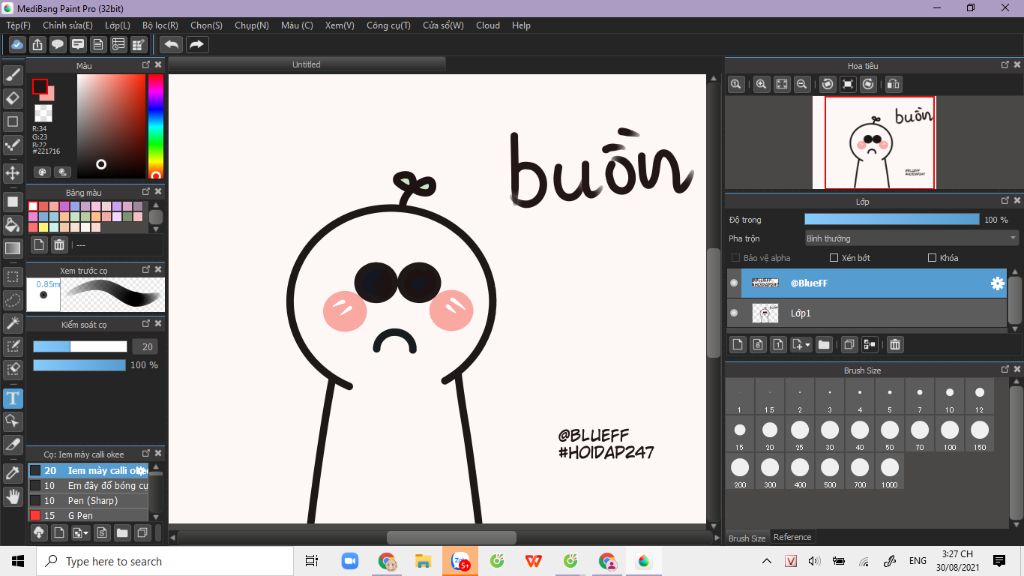Screen dimensions: 1024x576
Task: Click the brush size value field 20
Action: (146, 347)
